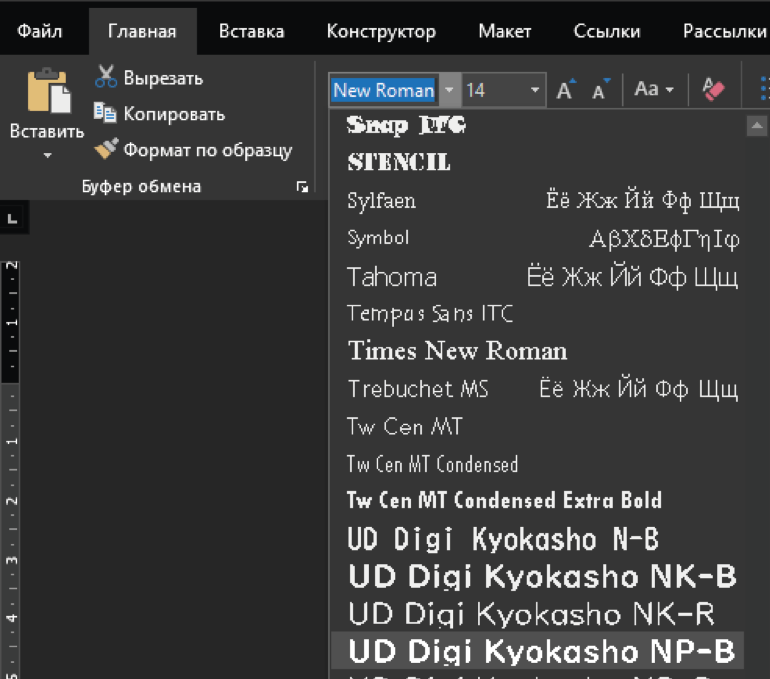
Task: Click the Вырезать label
Action: [163, 78]
